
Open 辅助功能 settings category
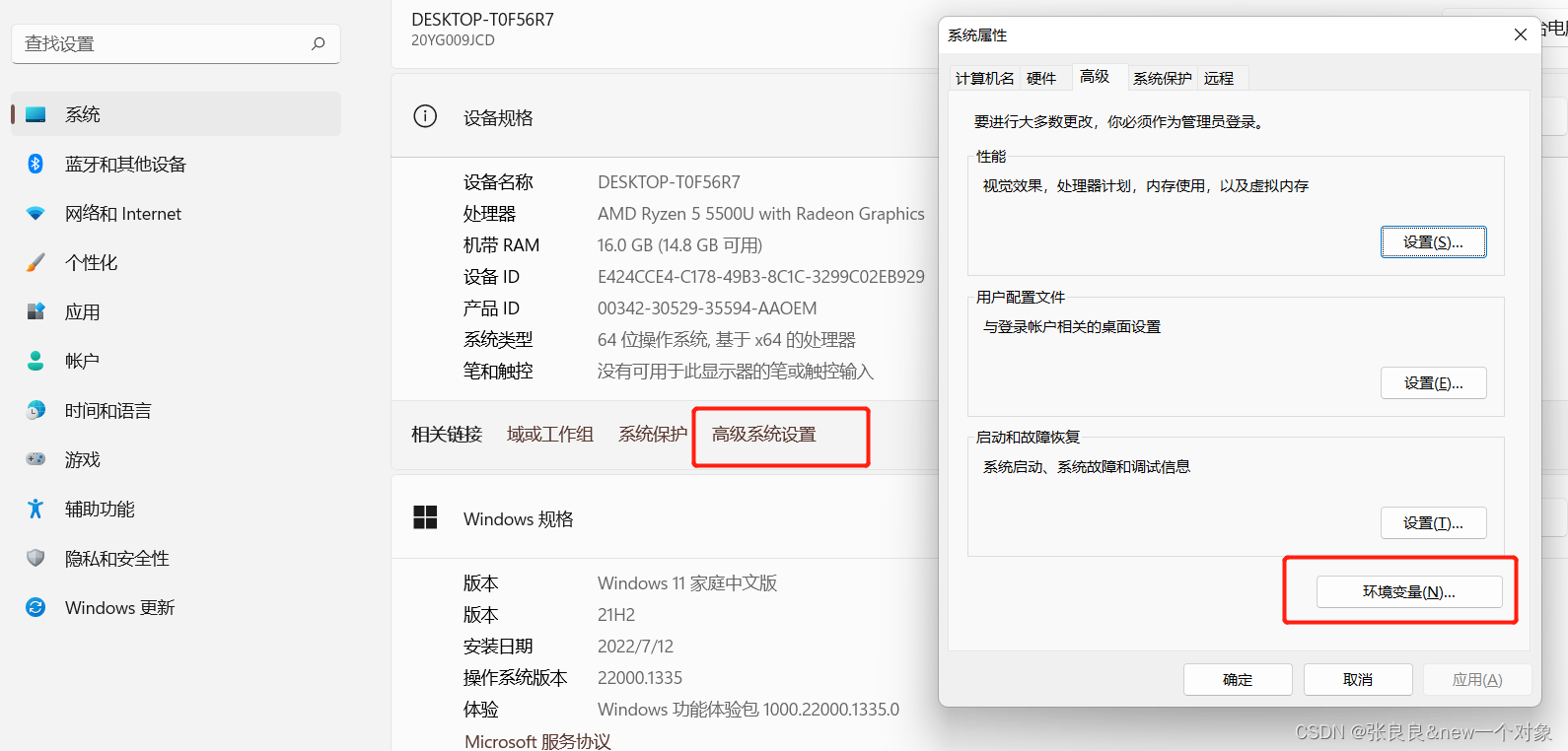coord(176,509)
